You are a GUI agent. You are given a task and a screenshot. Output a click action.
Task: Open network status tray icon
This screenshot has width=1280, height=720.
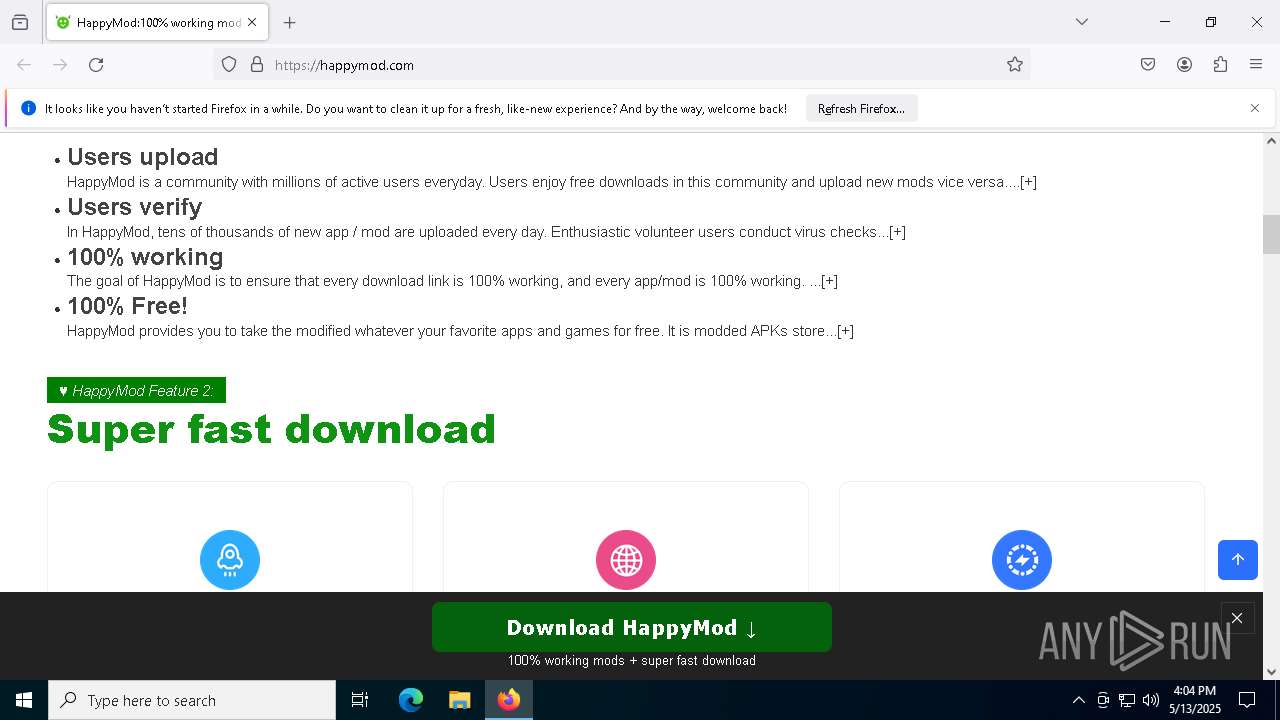(x=1127, y=700)
